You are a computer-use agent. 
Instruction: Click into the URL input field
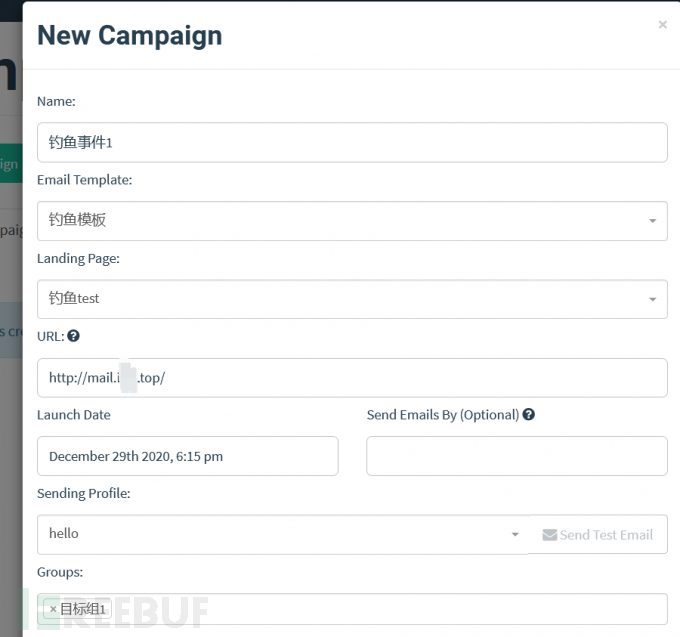pyautogui.click(x=352, y=378)
